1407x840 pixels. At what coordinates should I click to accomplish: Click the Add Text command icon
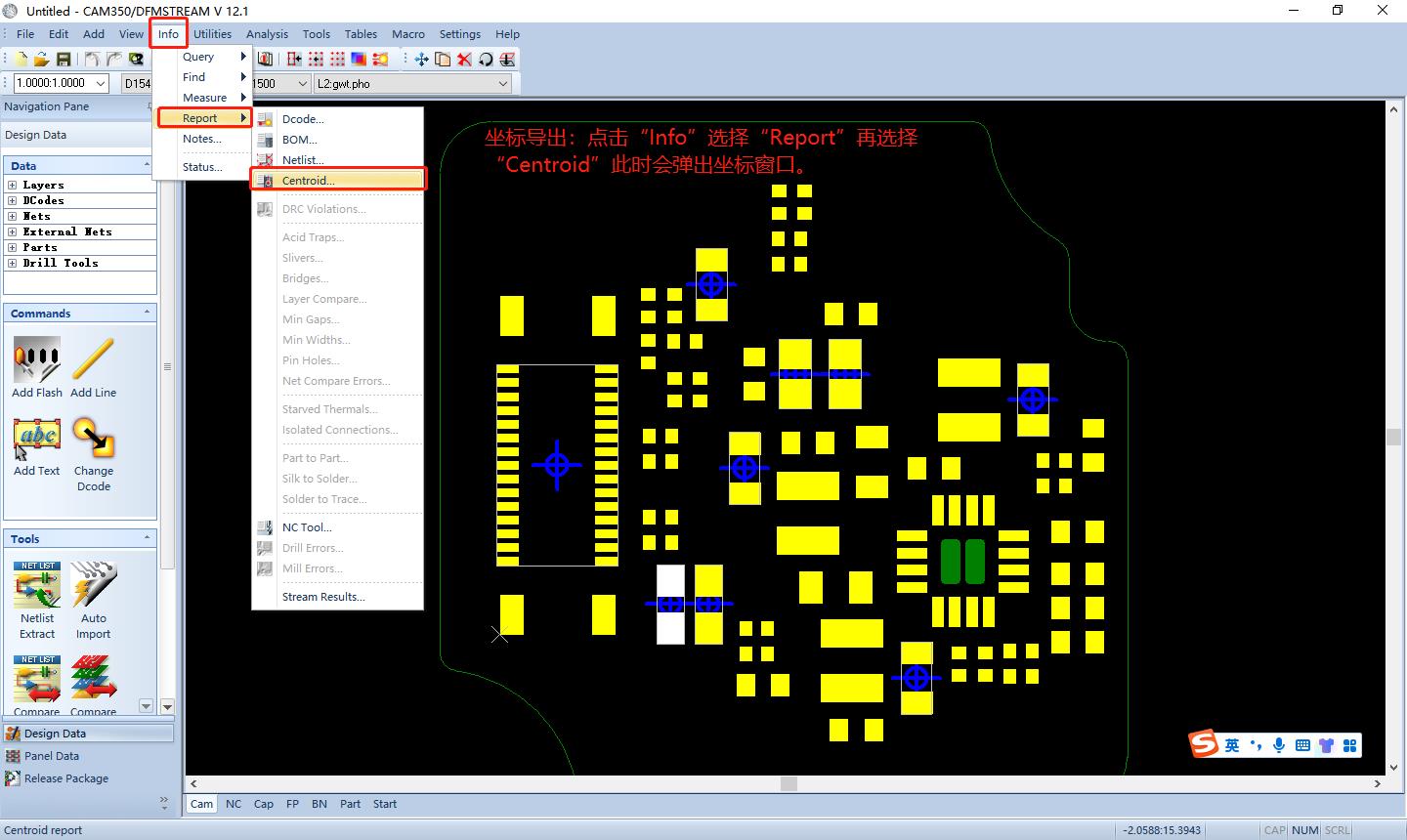pos(37,439)
